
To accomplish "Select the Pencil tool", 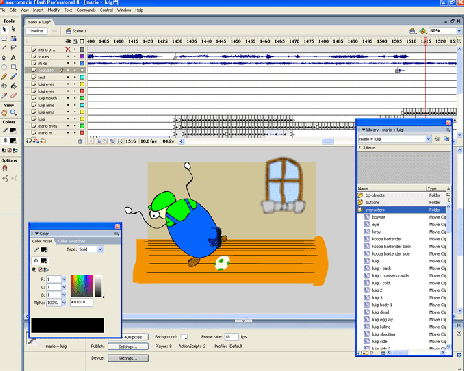I will click(4, 77).
